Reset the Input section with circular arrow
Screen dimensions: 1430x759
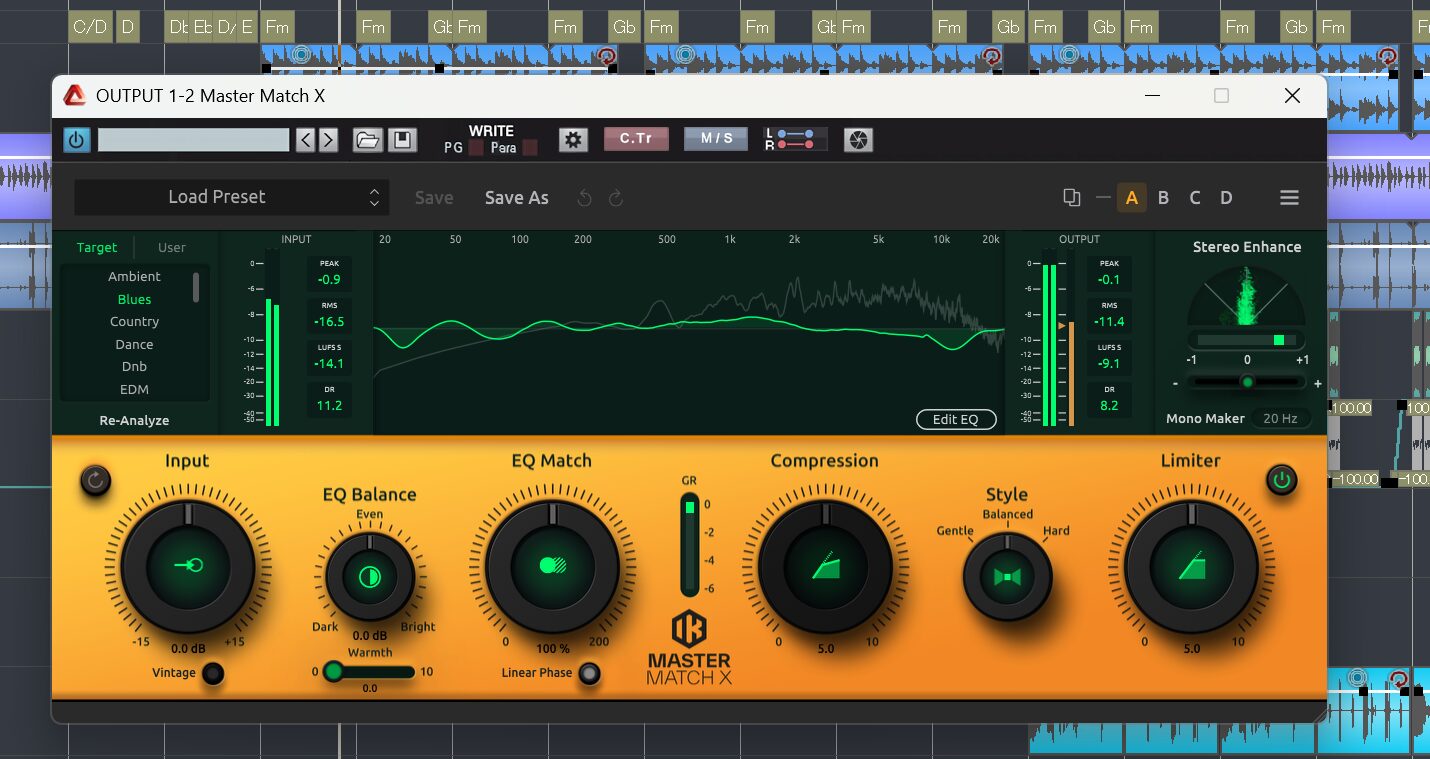click(x=95, y=481)
